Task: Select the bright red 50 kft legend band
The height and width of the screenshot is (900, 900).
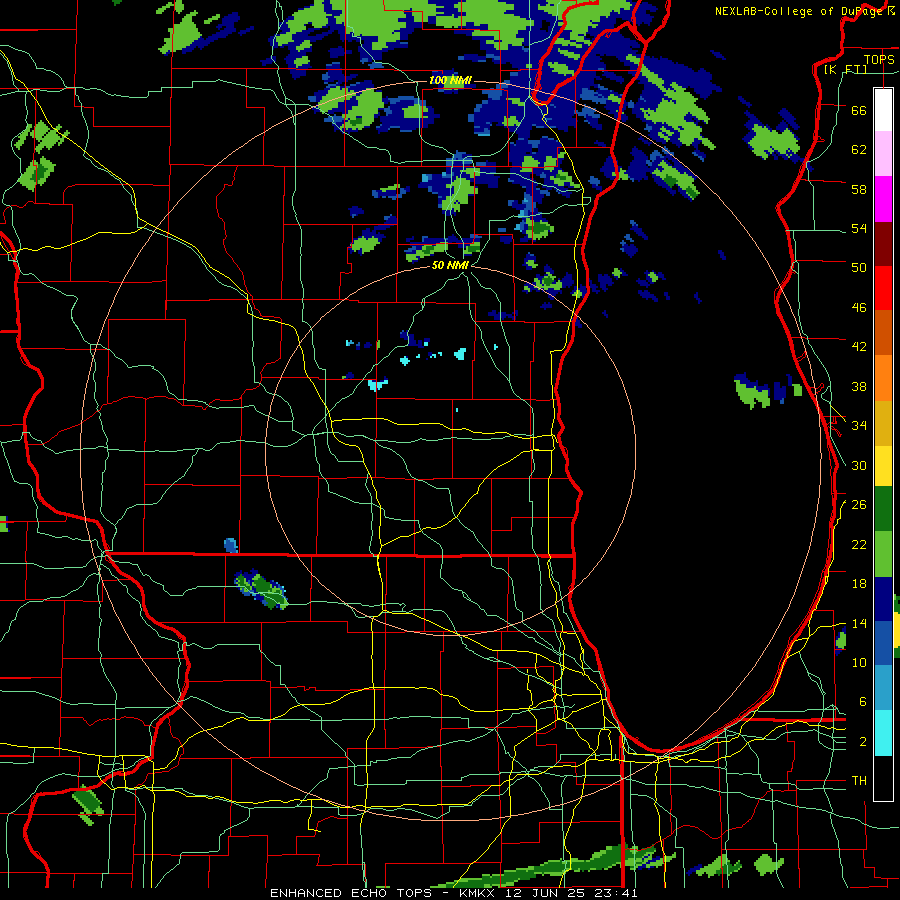Action: [883, 288]
